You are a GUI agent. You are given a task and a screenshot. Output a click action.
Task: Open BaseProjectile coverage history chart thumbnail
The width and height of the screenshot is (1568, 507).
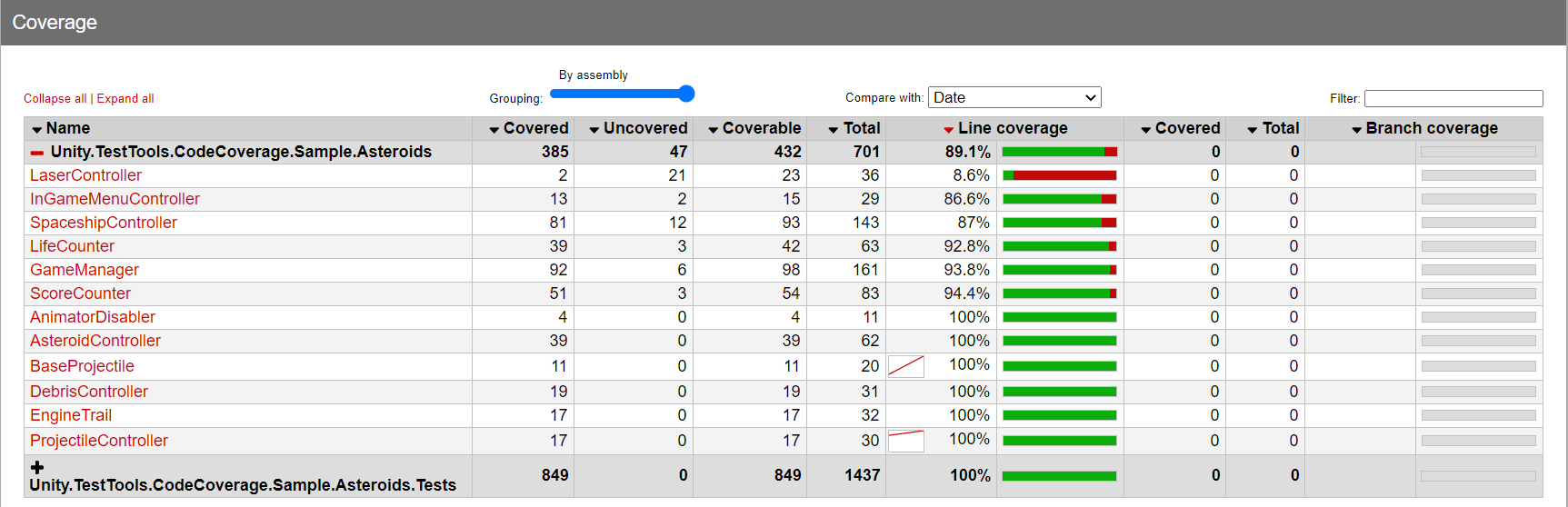905,366
